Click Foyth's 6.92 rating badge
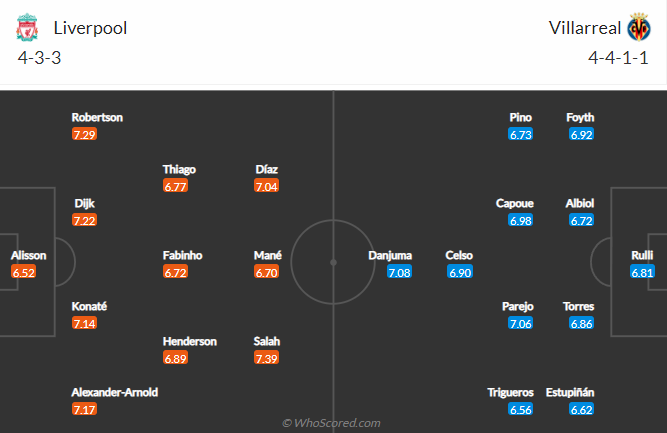667x433 pixels. (x=582, y=134)
